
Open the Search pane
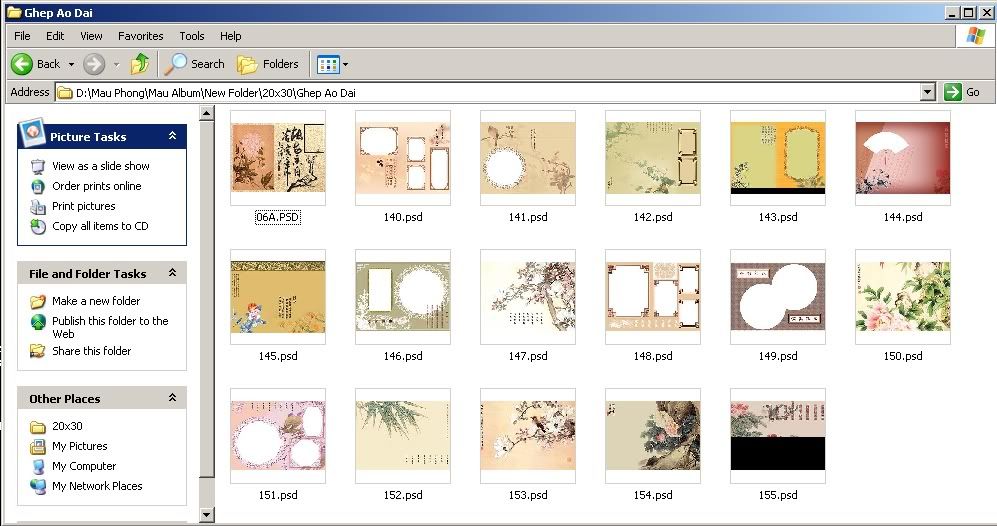[x=195, y=64]
